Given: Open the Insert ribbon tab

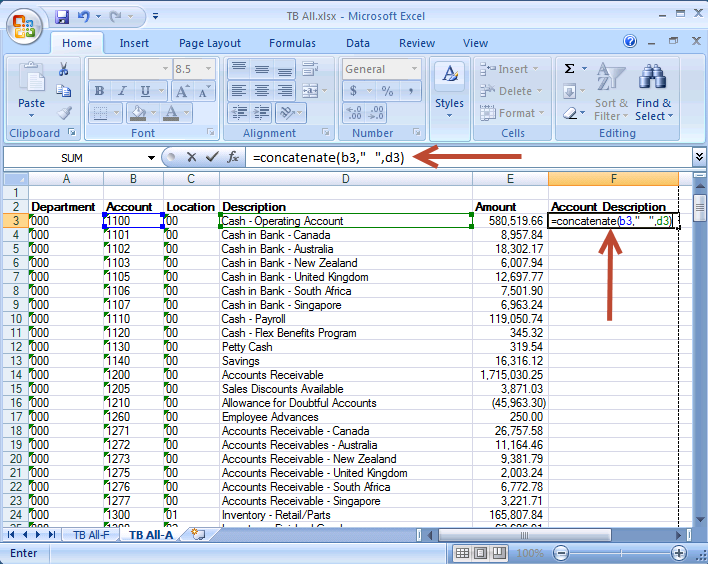Looking at the screenshot, I should pos(134,43).
